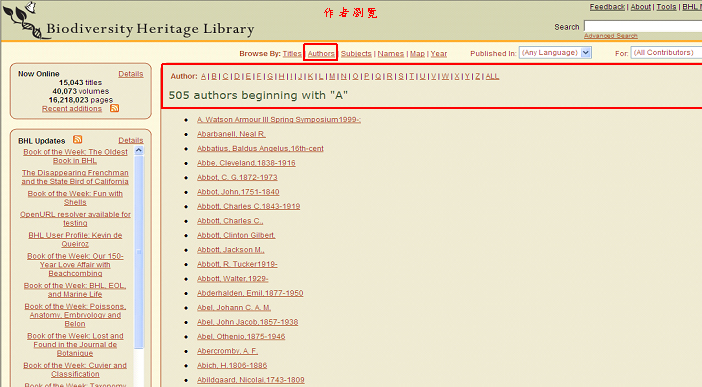Show authors beginning with letter B
702x387 pixels.
click(x=214, y=76)
